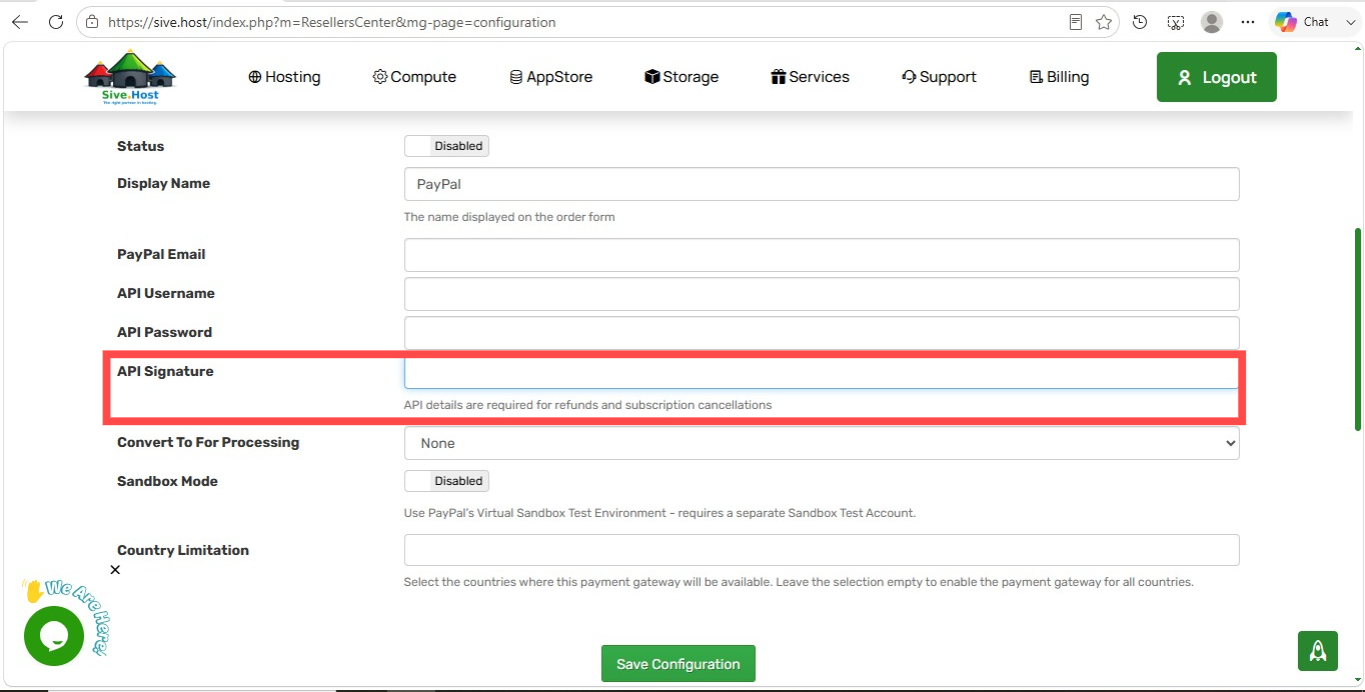Add page to favorites star icon
Image resolution: width=1365 pixels, height=692 pixels.
[1104, 22]
